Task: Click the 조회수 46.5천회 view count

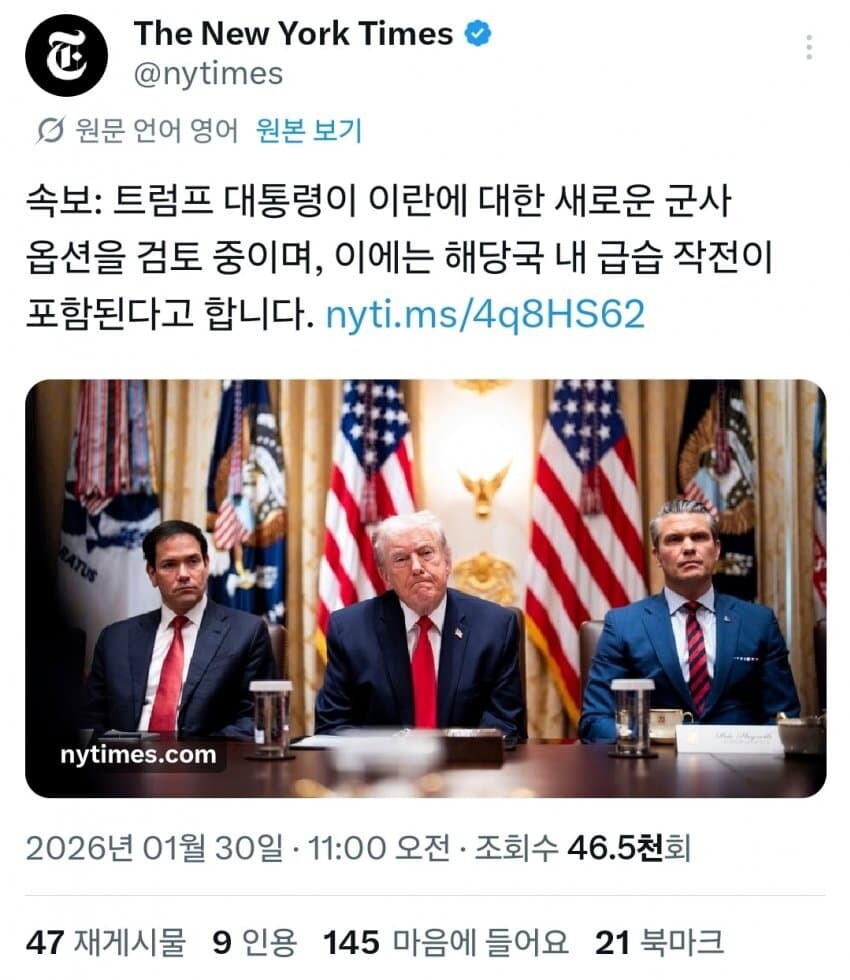Action: pyautogui.click(x=582, y=848)
